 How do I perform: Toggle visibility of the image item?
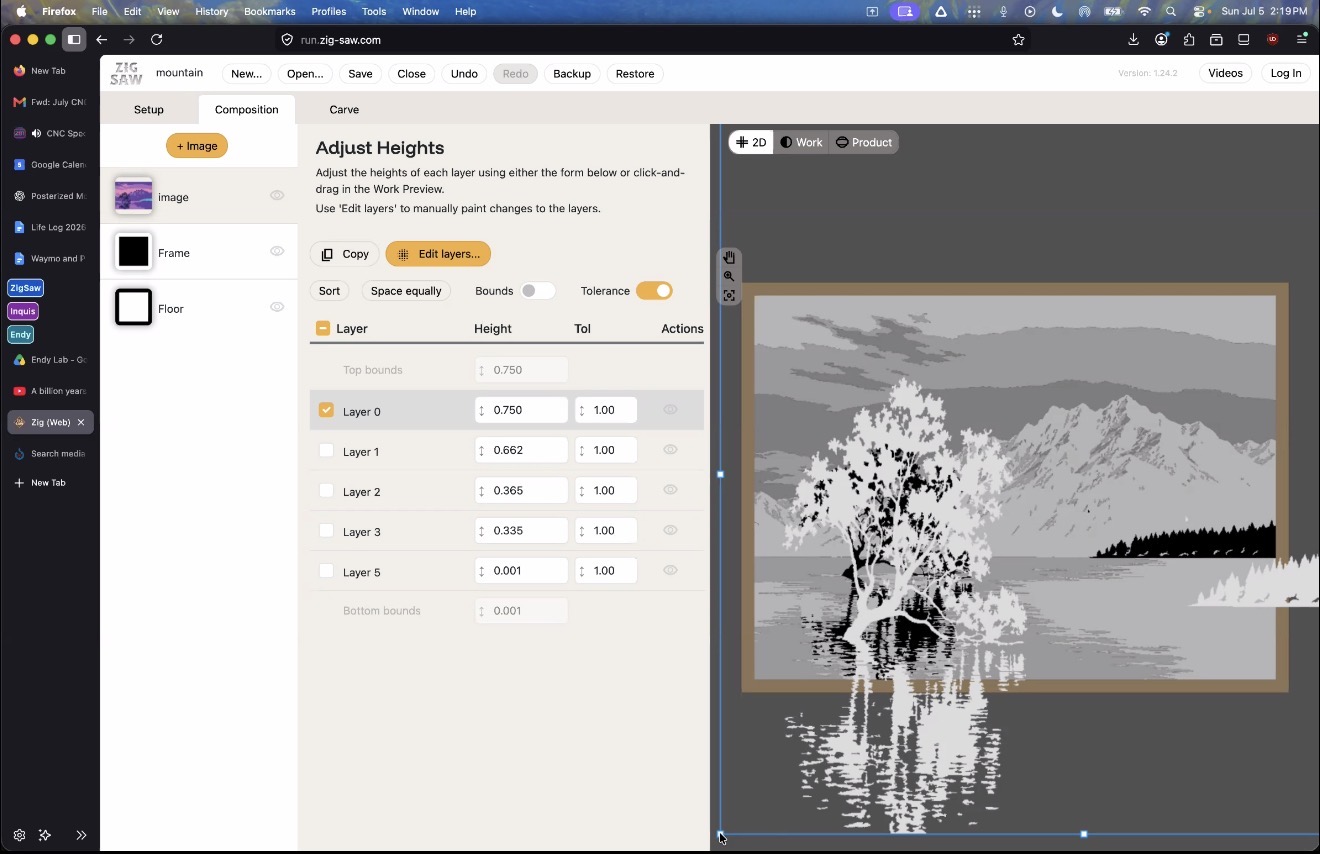(277, 196)
